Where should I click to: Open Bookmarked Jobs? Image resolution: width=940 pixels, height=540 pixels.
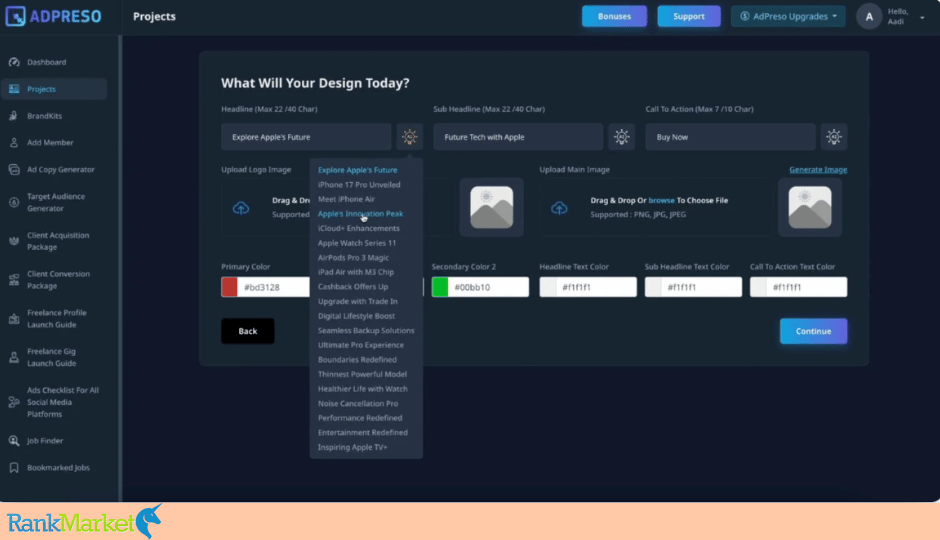[x=58, y=467]
